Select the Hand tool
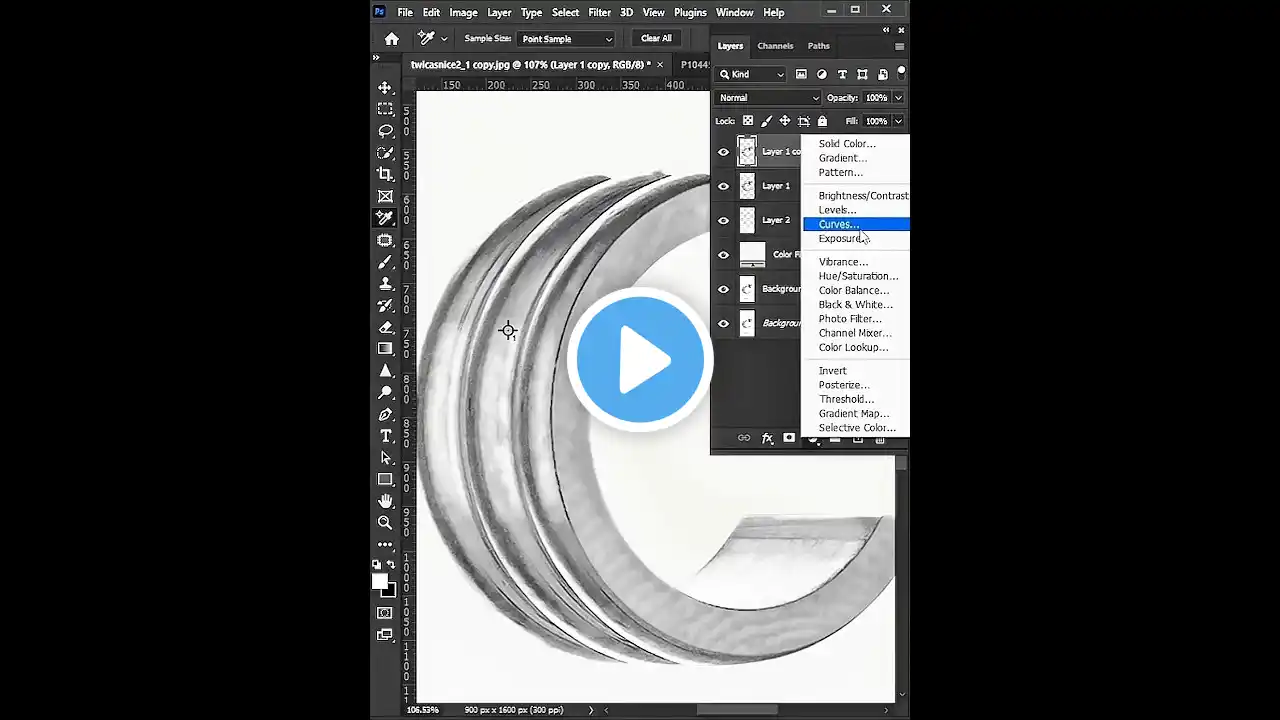The width and height of the screenshot is (1280, 720). [x=385, y=500]
